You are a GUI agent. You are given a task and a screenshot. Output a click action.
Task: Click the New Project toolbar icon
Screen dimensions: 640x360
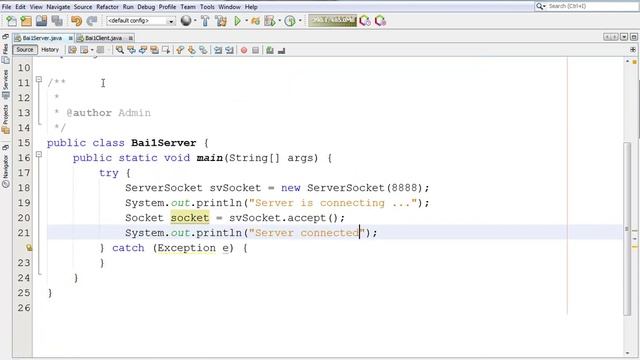26,21
